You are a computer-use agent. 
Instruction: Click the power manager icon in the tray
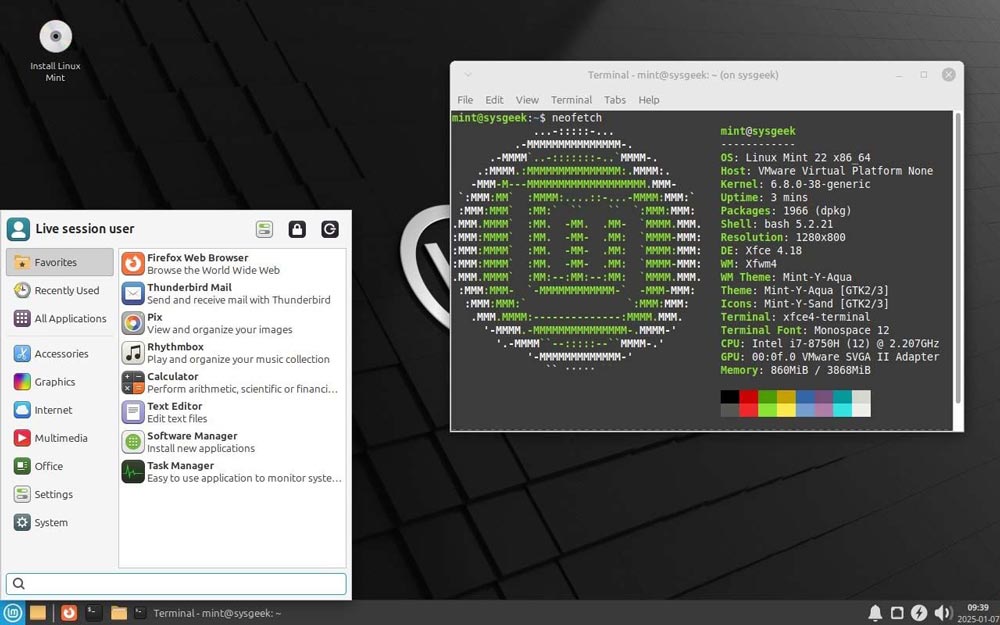coord(919,613)
